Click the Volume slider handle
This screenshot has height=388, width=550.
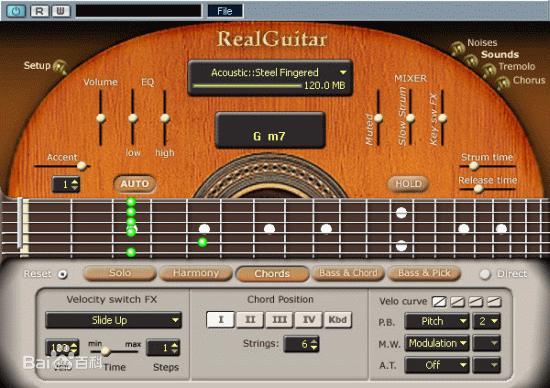pyautogui.click(x=101, y=118)
